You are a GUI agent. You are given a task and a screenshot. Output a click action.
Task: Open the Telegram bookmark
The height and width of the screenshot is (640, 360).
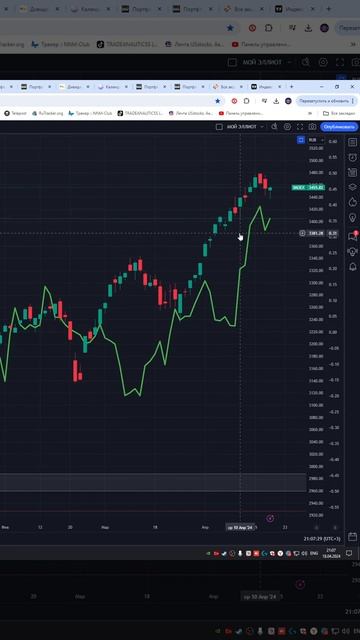coord(16,113)
